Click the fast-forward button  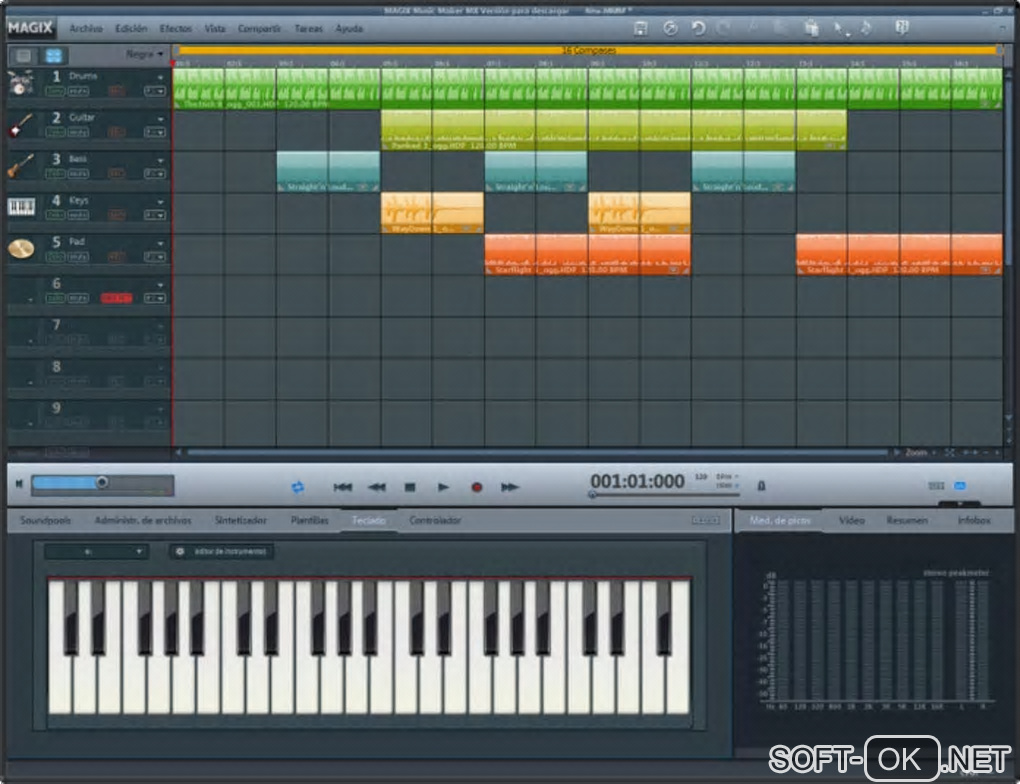509,487
